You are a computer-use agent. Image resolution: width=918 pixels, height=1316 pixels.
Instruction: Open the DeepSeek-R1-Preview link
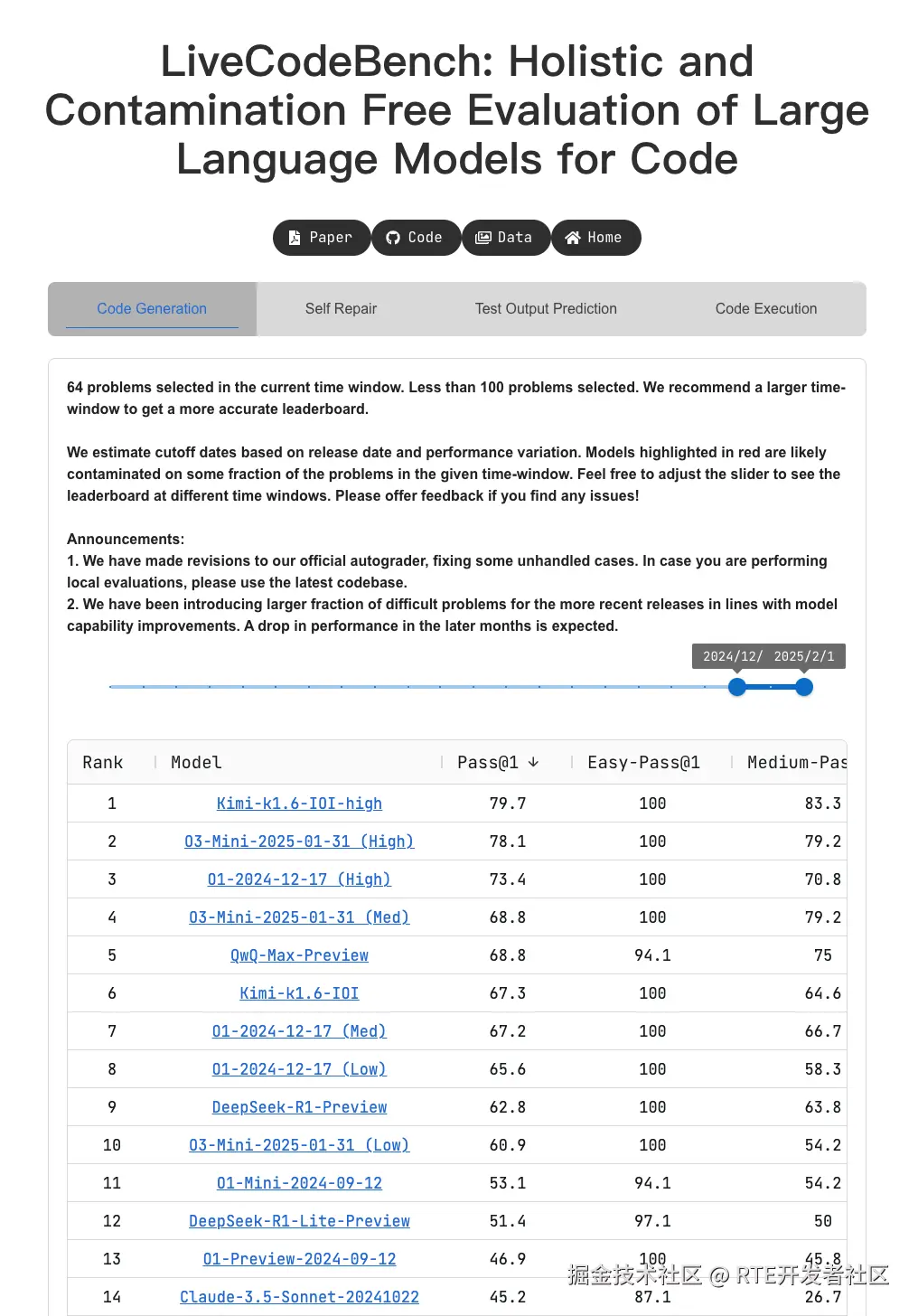pos(299,1107)
